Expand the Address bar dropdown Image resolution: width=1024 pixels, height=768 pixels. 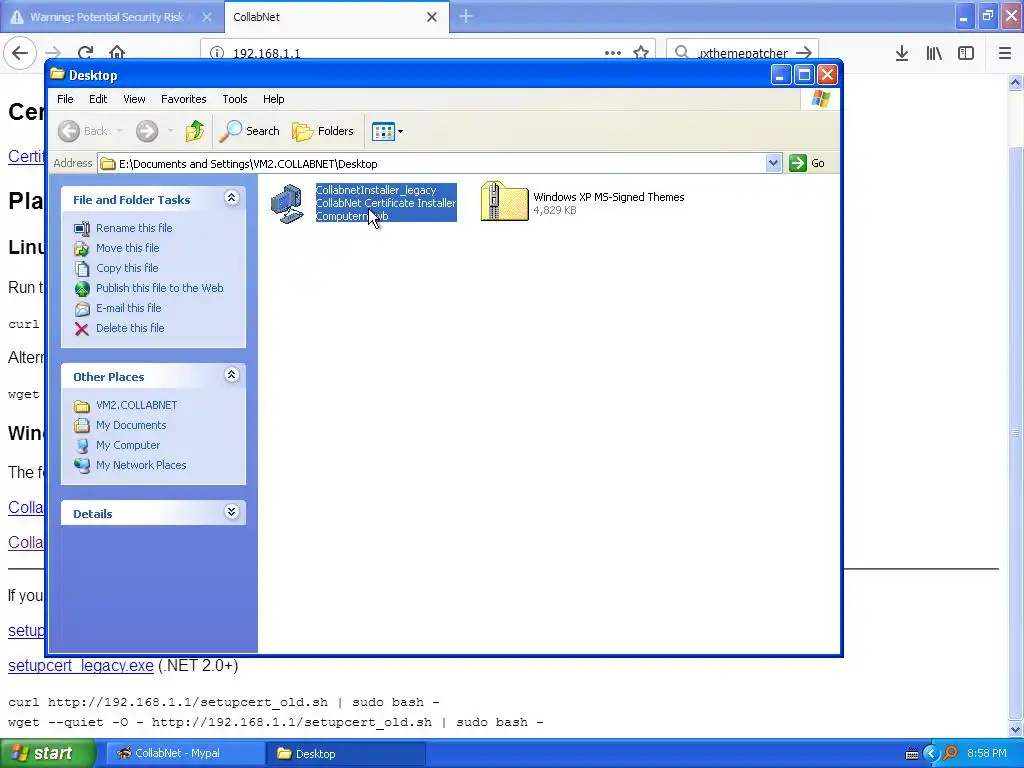click(773, 163)
